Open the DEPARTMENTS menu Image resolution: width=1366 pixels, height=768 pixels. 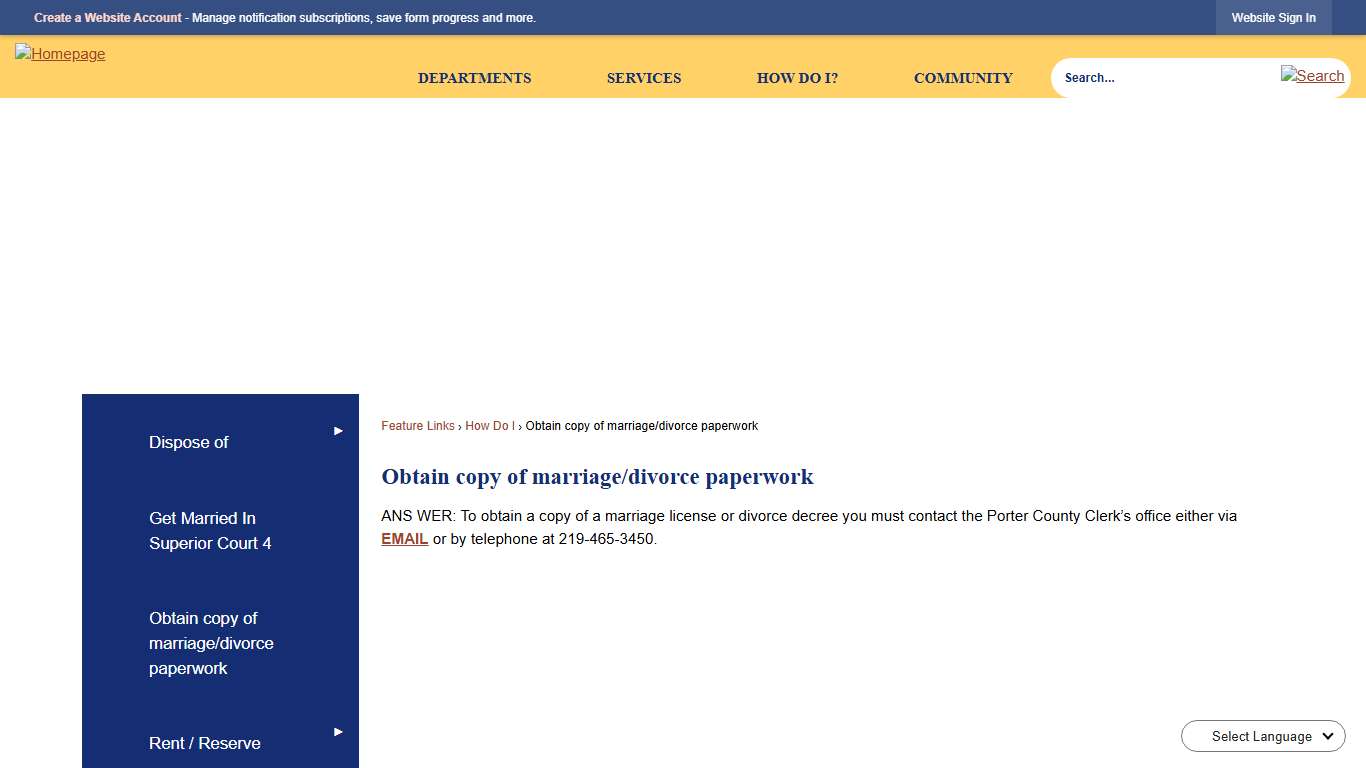(474, 78)
